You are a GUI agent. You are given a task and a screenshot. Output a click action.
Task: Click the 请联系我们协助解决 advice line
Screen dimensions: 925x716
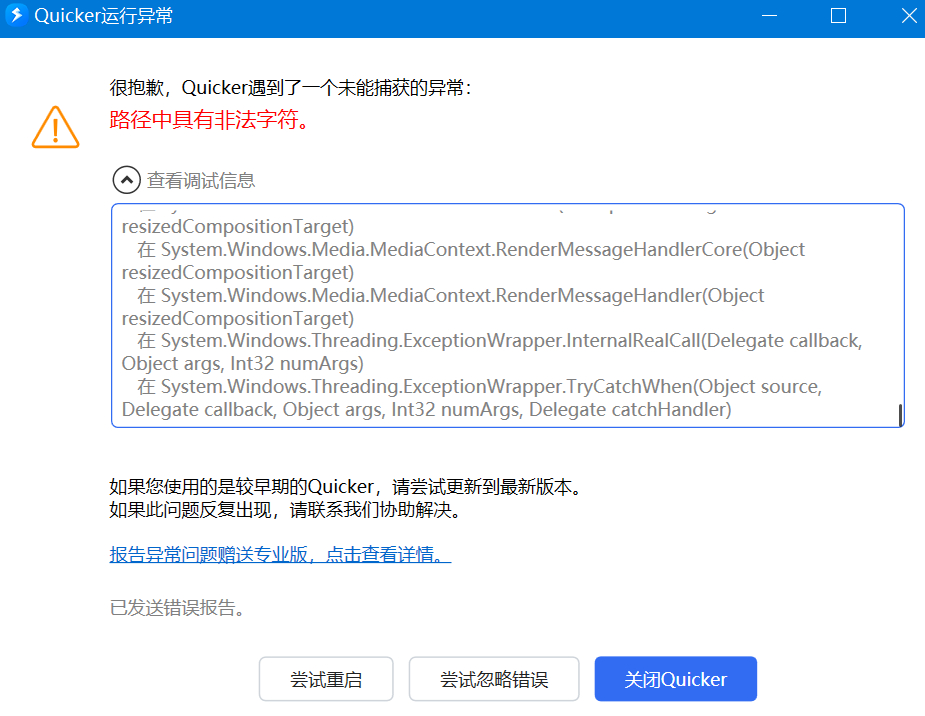(286, 510)
